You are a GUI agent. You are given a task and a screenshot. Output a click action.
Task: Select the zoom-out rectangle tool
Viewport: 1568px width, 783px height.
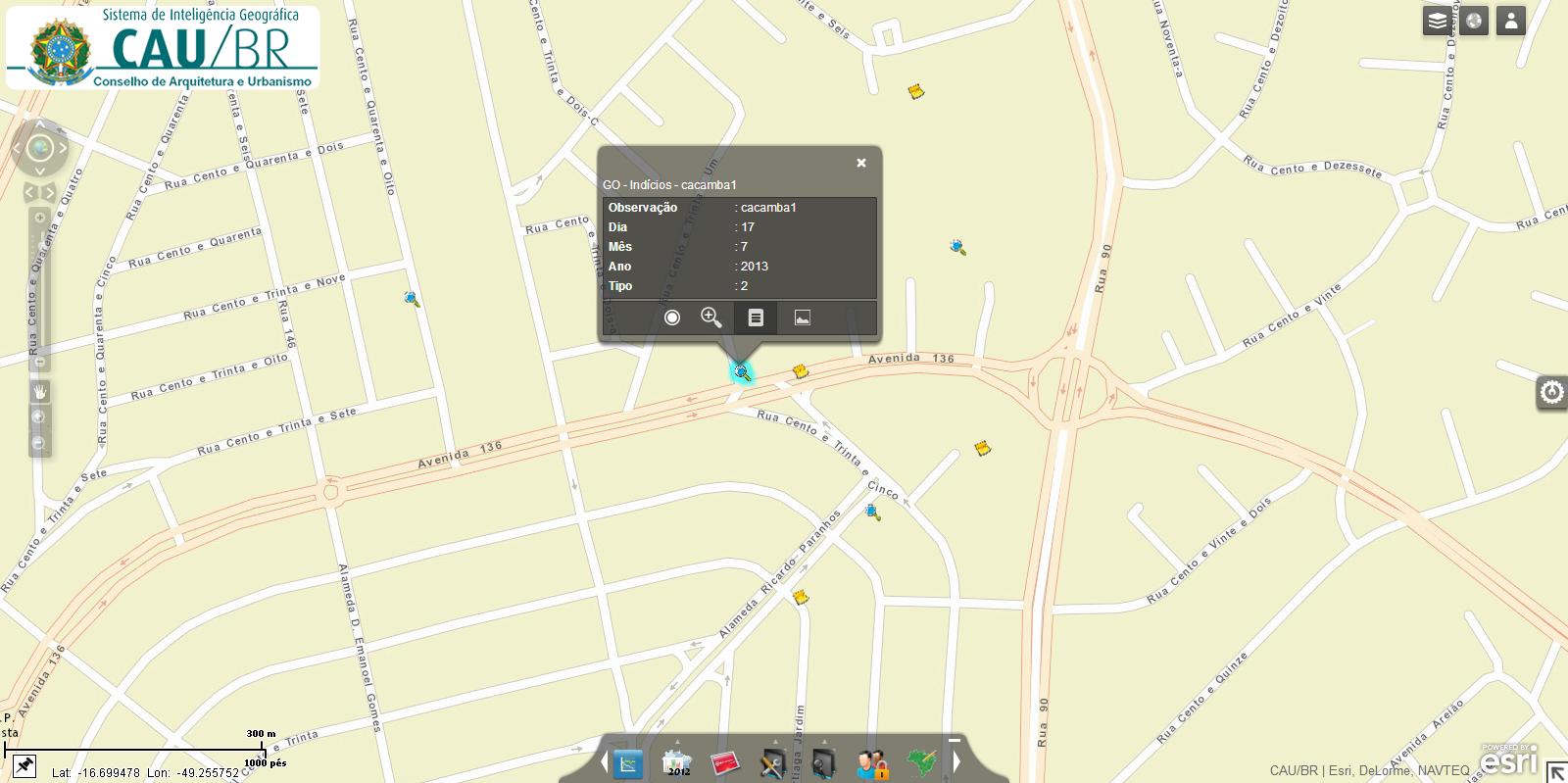click(x=39, y=443)
